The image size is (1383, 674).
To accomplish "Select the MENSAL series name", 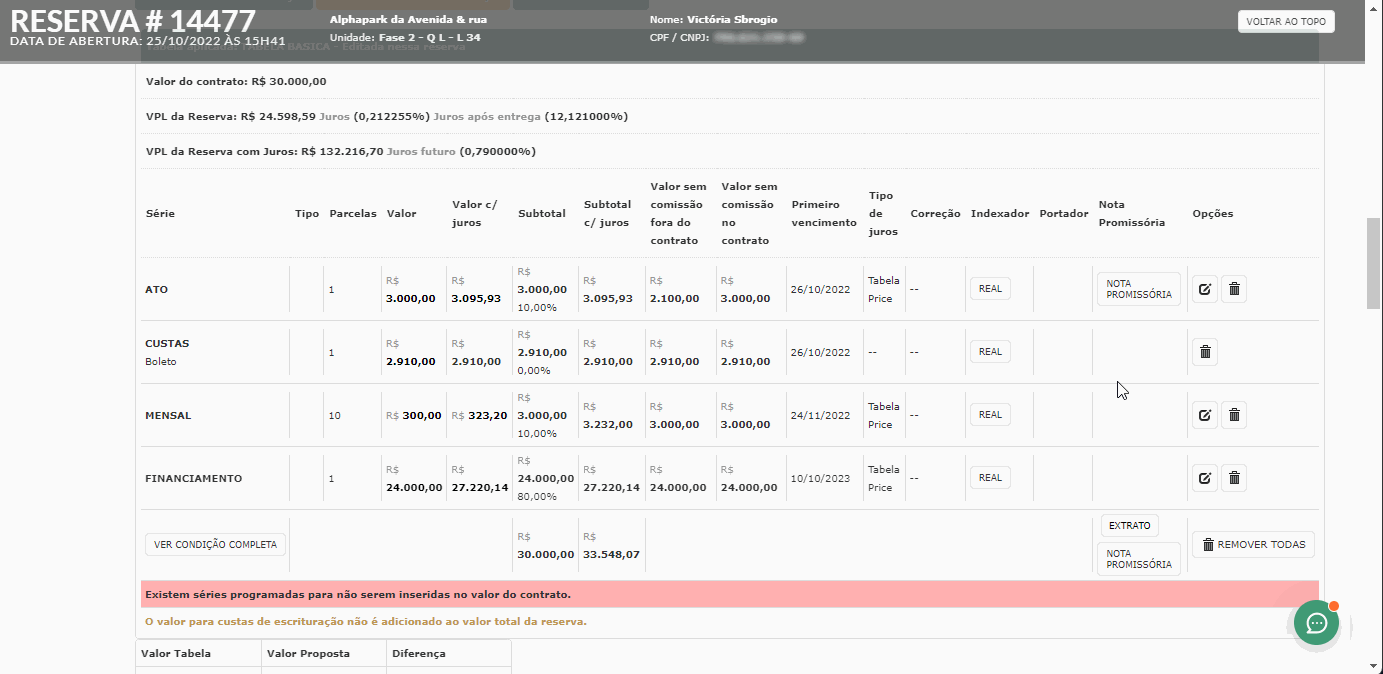I will point(168,415).
